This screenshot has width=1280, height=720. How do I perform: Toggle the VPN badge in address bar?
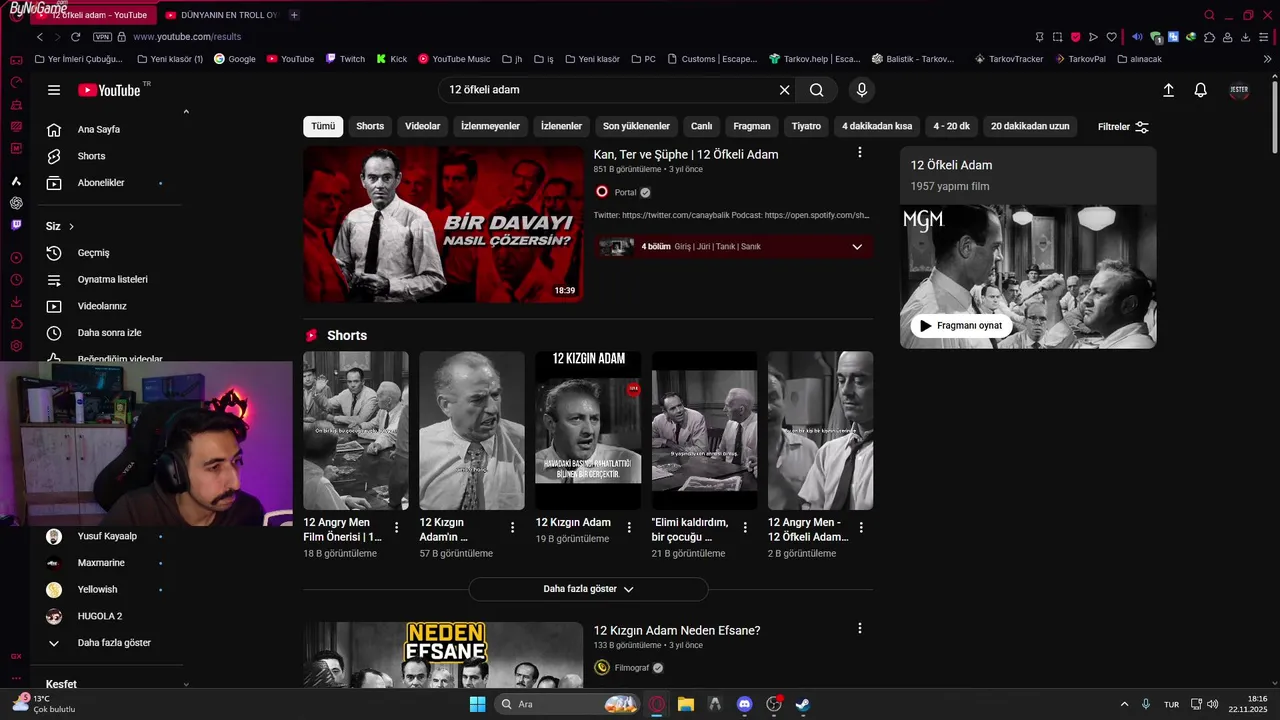[102, 37]
